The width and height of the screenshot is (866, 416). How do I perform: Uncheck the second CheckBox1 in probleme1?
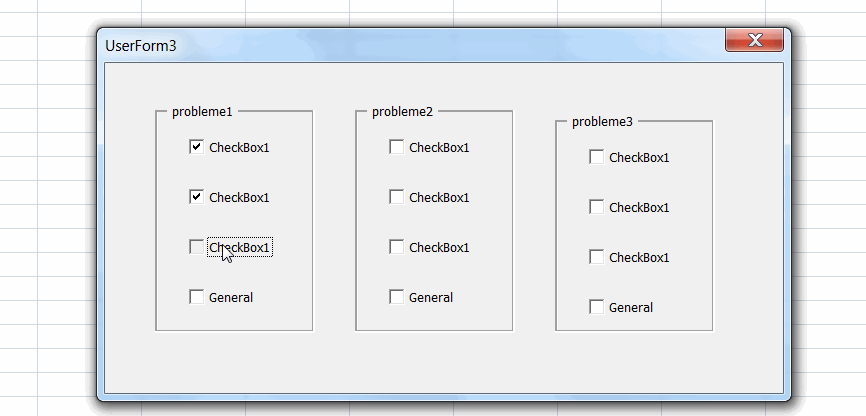click(196, 197)
